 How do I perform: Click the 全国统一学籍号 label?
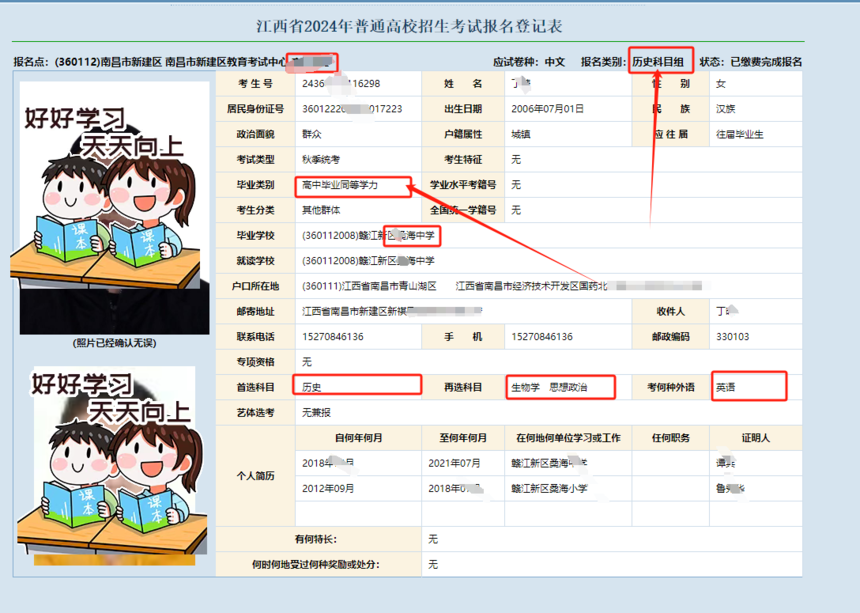pos(463,210)
